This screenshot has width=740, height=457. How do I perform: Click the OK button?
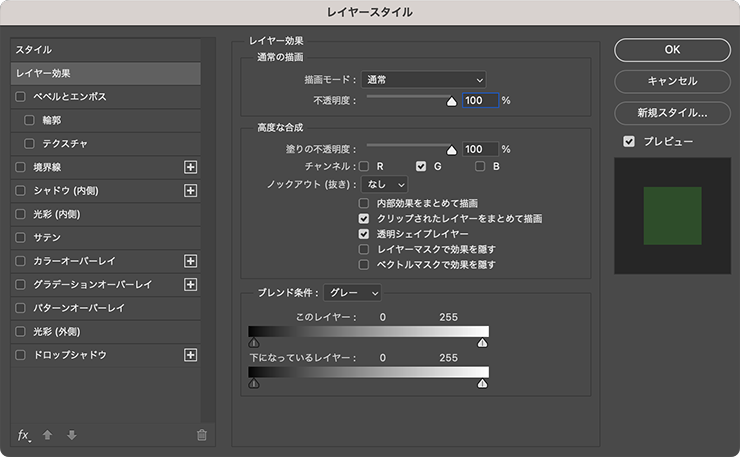pyautogui.click(x=673, y=50)
